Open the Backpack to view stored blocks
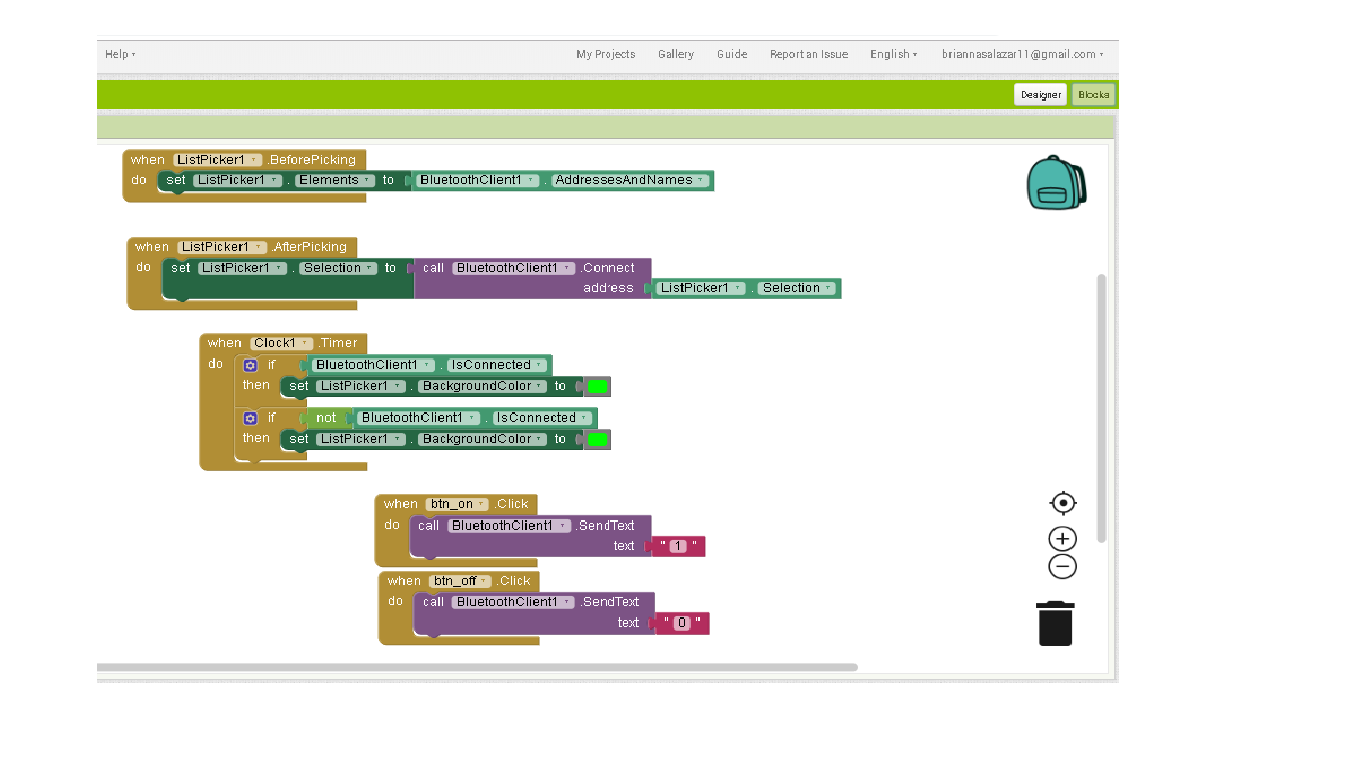1366x768 pixels. pos(1055,182)
